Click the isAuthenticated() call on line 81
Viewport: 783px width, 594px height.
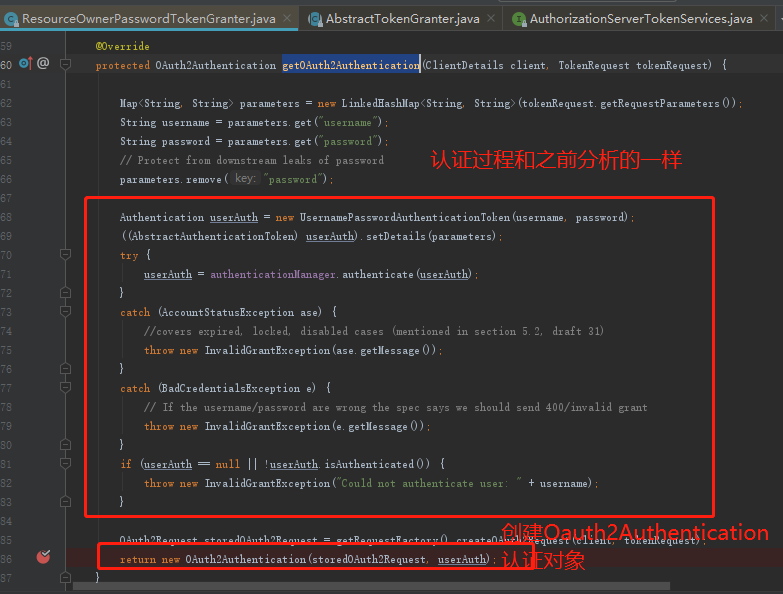377,464
